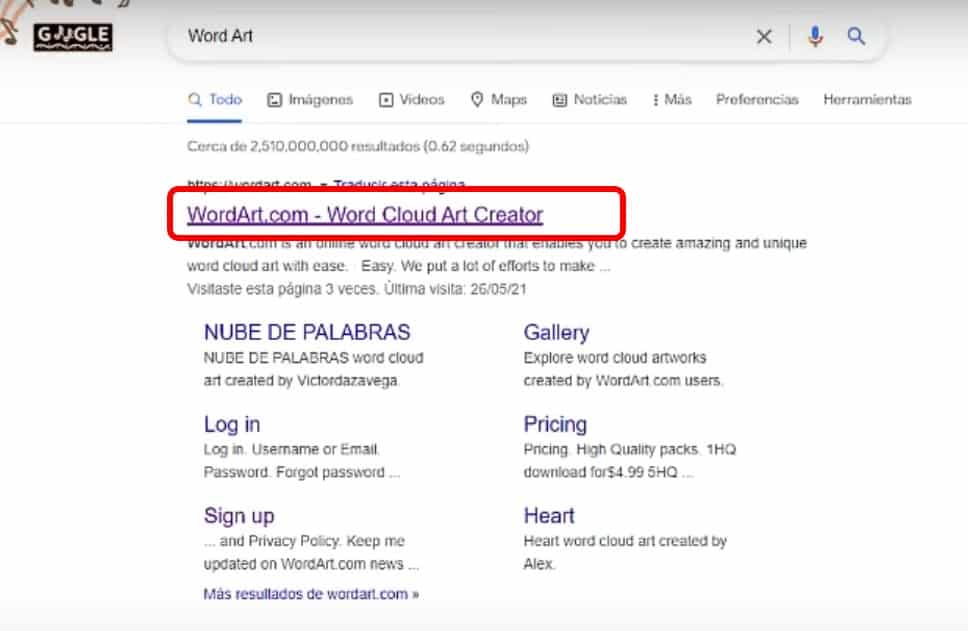Image resolution: width=968 pixels, height=631 pixels.
Task: Open the Log in sitelink
Action: click(232, 425)
